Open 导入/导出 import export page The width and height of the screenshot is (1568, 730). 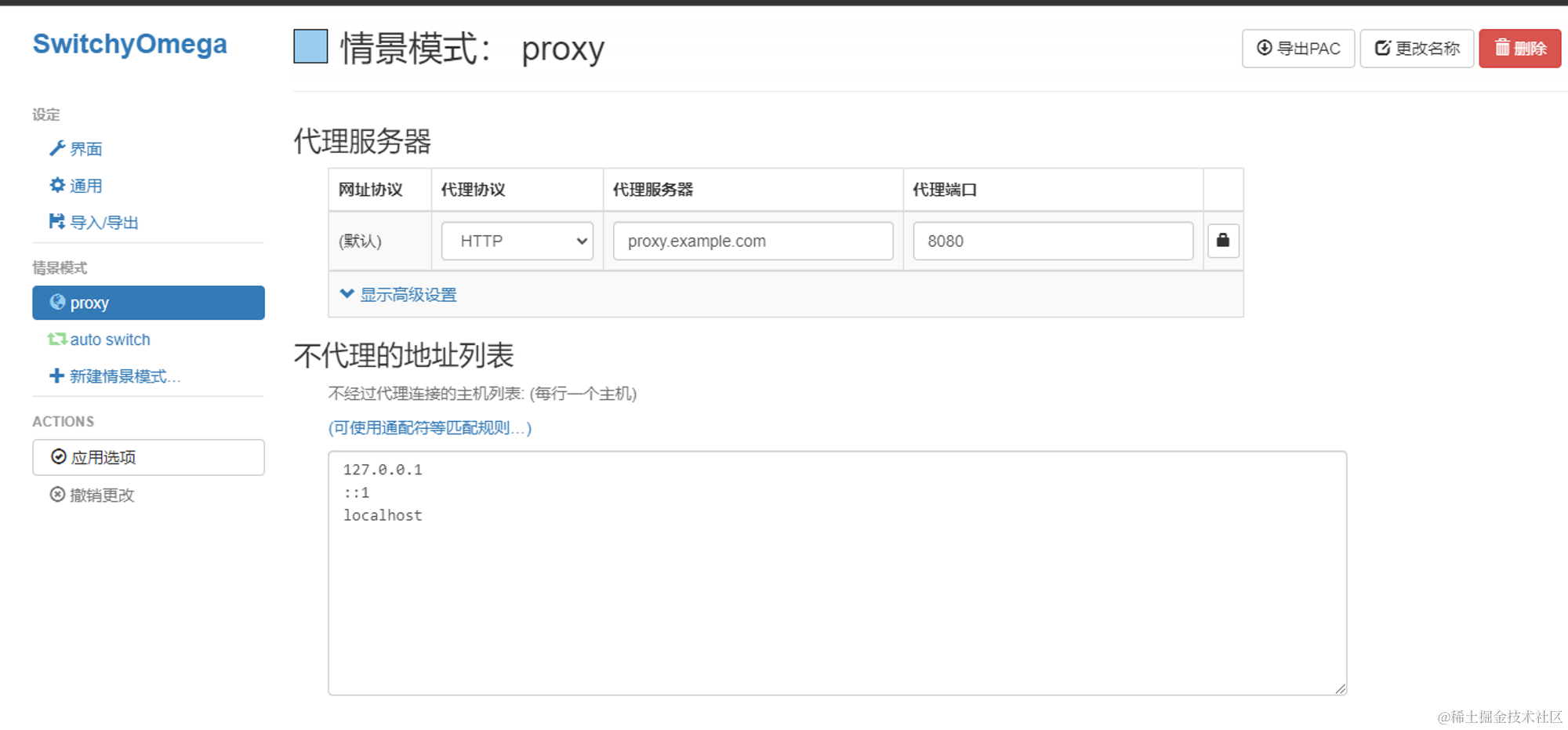tap(94, 223)
